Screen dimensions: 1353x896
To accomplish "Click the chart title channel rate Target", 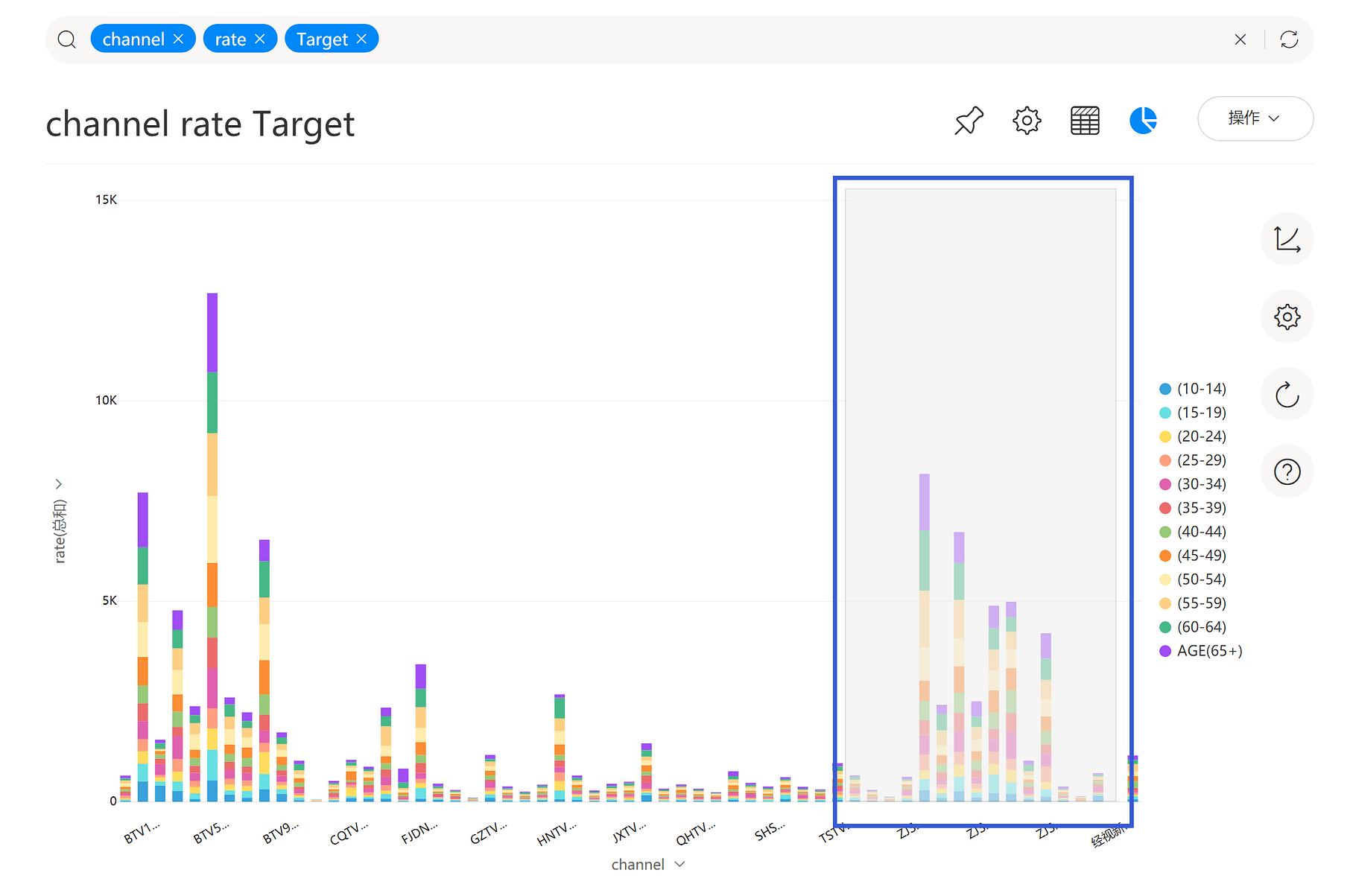I will (200, 124).
